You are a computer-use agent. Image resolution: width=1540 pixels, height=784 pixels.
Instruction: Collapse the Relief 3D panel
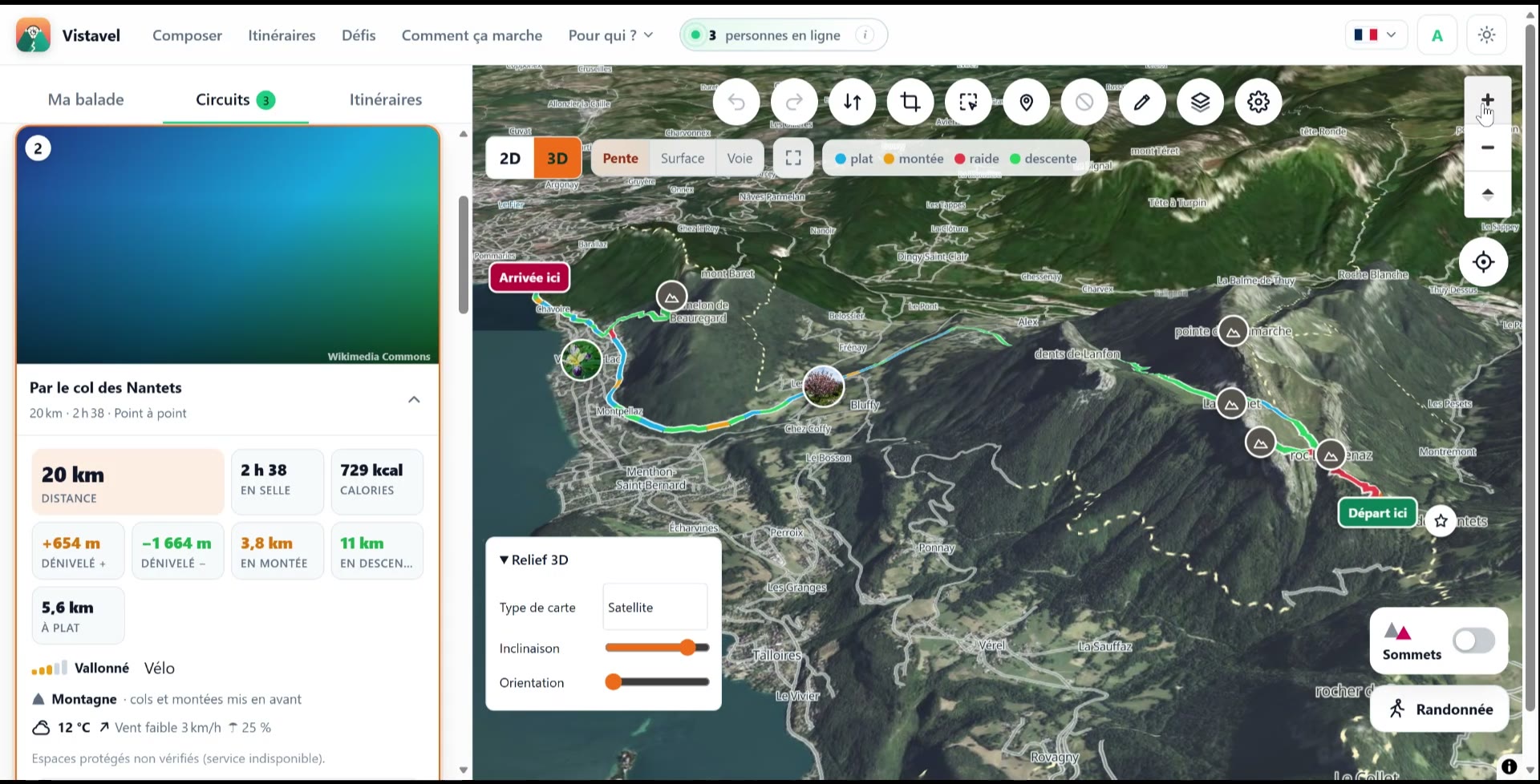coord(534,560)
